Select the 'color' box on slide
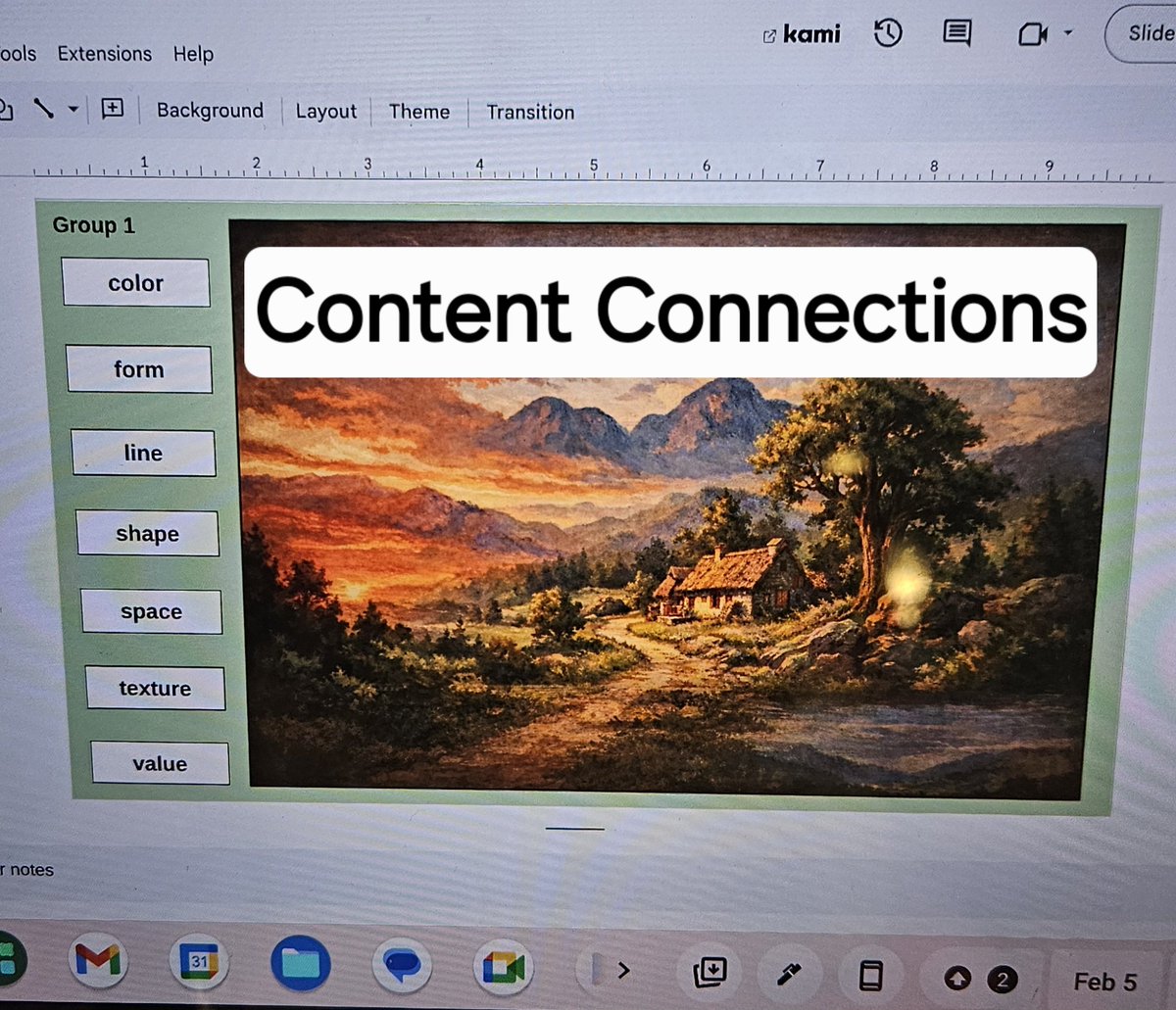 point(135,283)
